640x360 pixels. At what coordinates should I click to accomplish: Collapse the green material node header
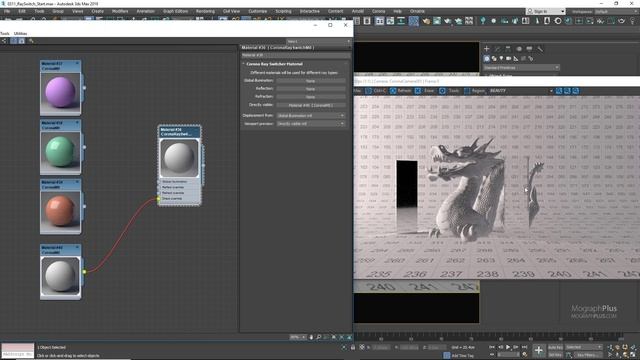click(77, 122)
